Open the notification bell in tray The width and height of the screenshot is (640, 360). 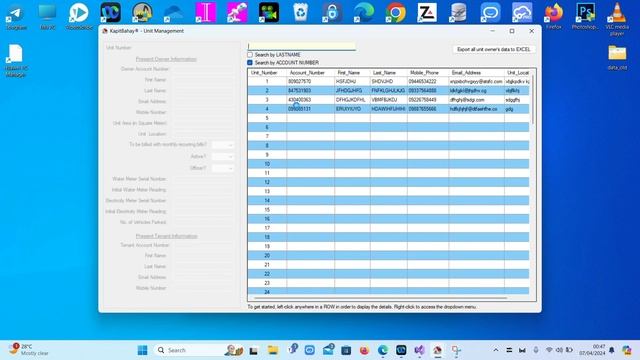point(611,350)
